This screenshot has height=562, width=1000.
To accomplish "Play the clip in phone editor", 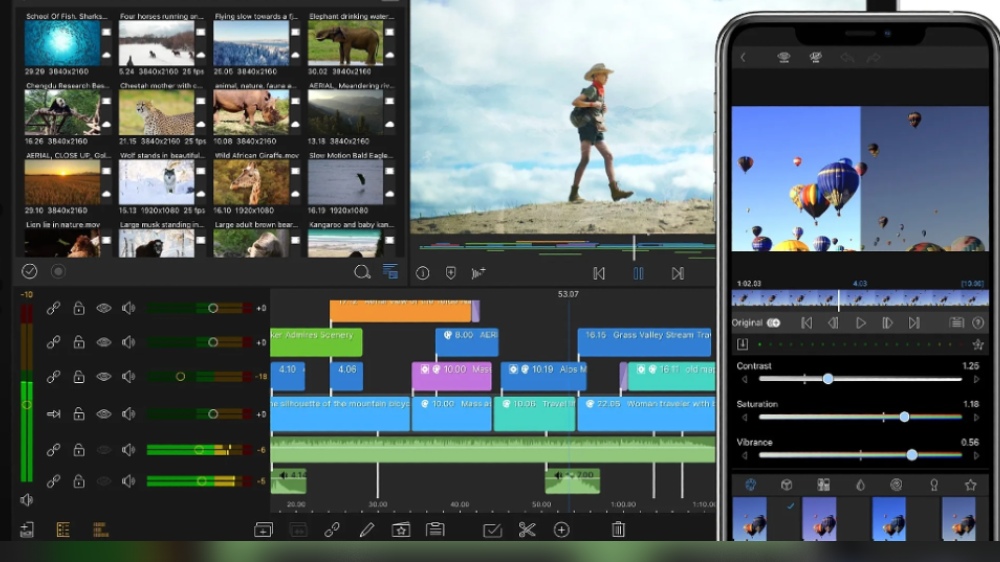I will click(860, 323).
